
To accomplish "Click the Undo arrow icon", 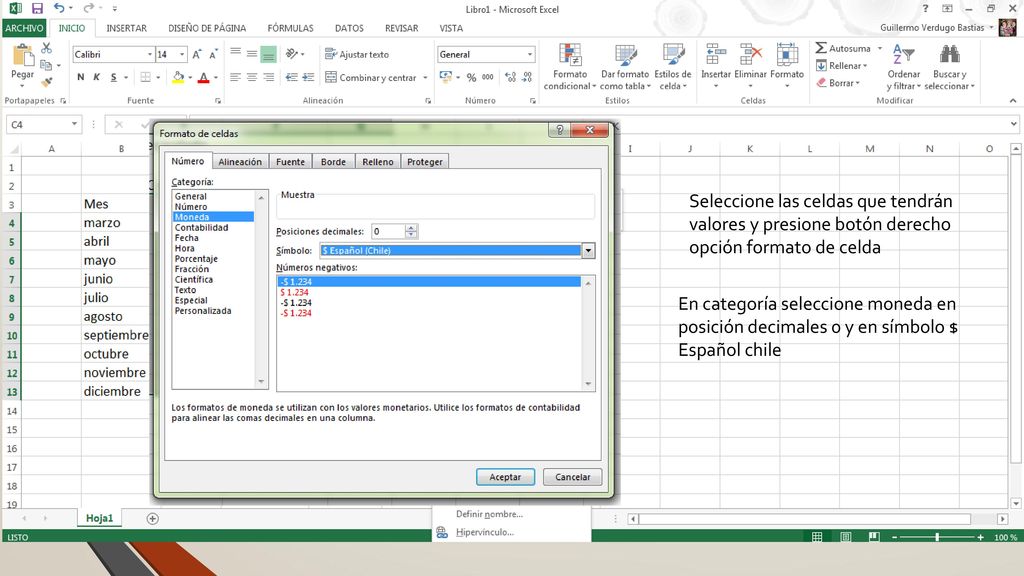I will (59, 8).
